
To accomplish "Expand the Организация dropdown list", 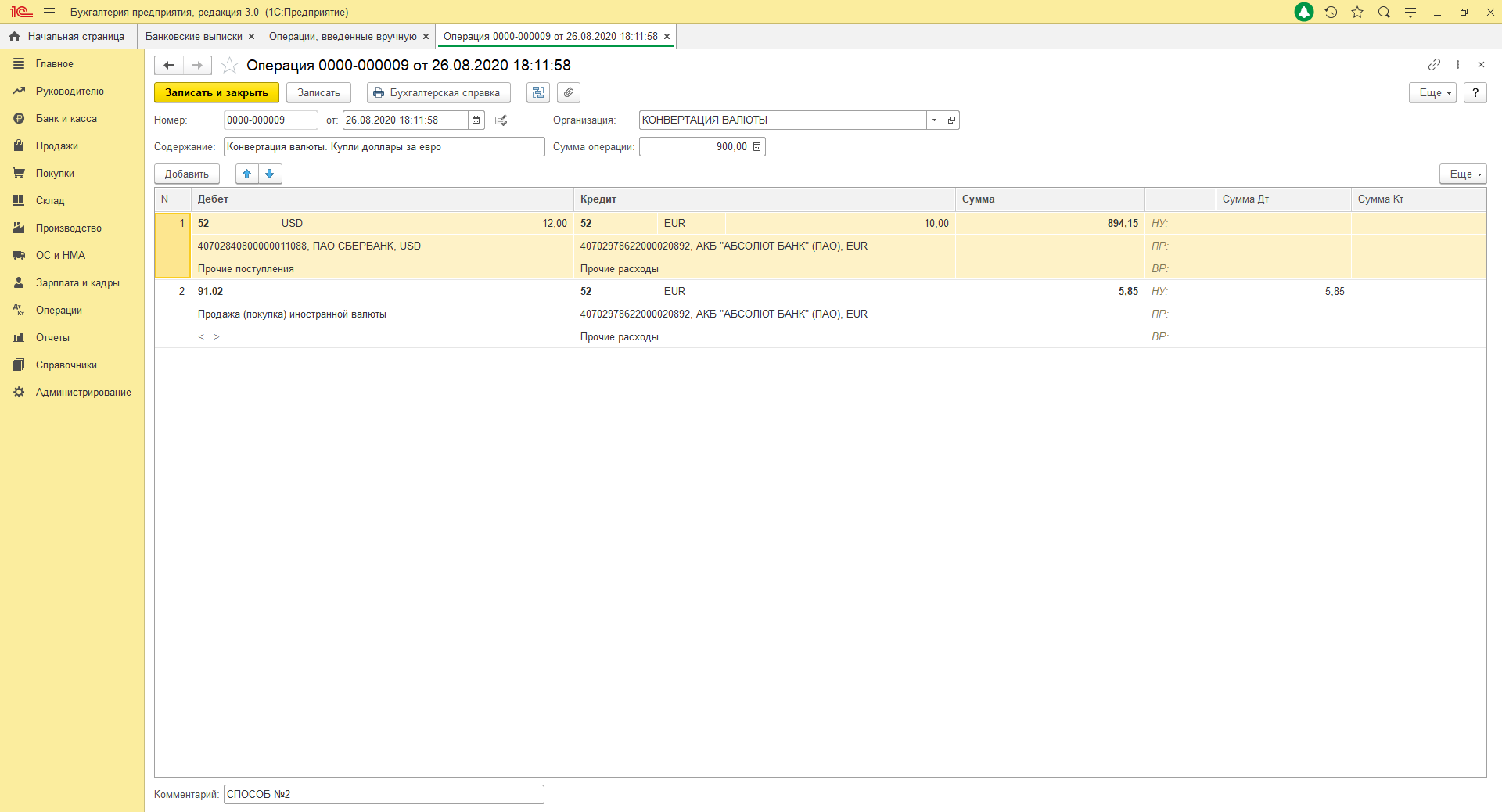I will (x=934, y=120).
